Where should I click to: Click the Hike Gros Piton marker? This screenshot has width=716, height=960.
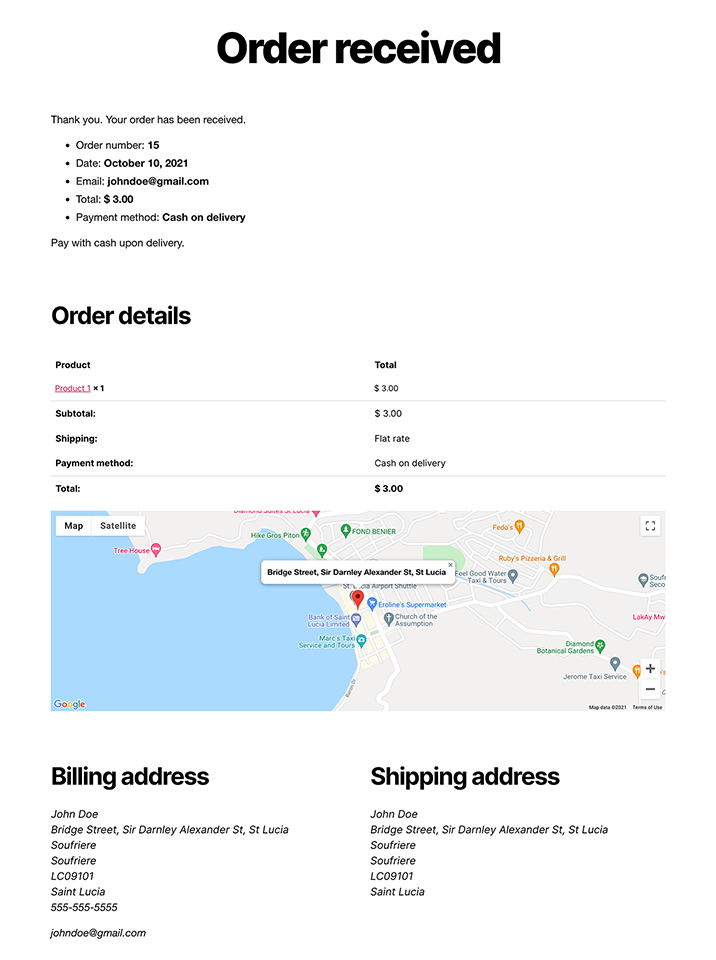pyautogui.click(x=306, y=535)
